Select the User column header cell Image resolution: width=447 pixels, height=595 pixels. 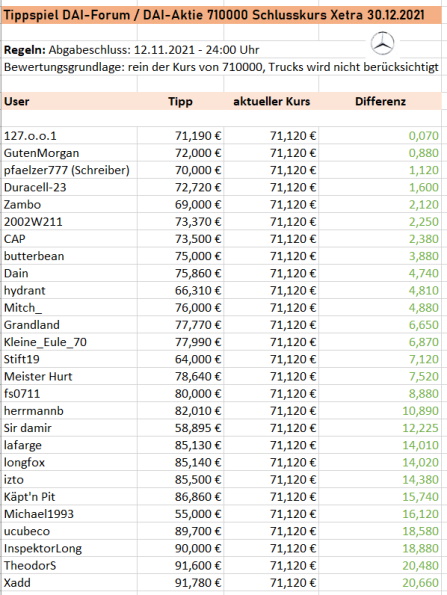(69, 101)
